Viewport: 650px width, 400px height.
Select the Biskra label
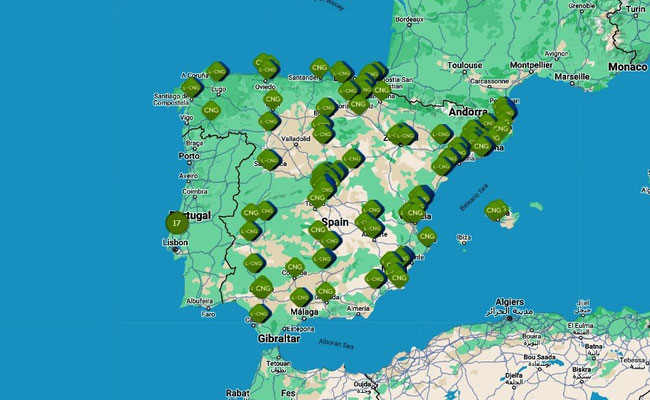(582, 369)
